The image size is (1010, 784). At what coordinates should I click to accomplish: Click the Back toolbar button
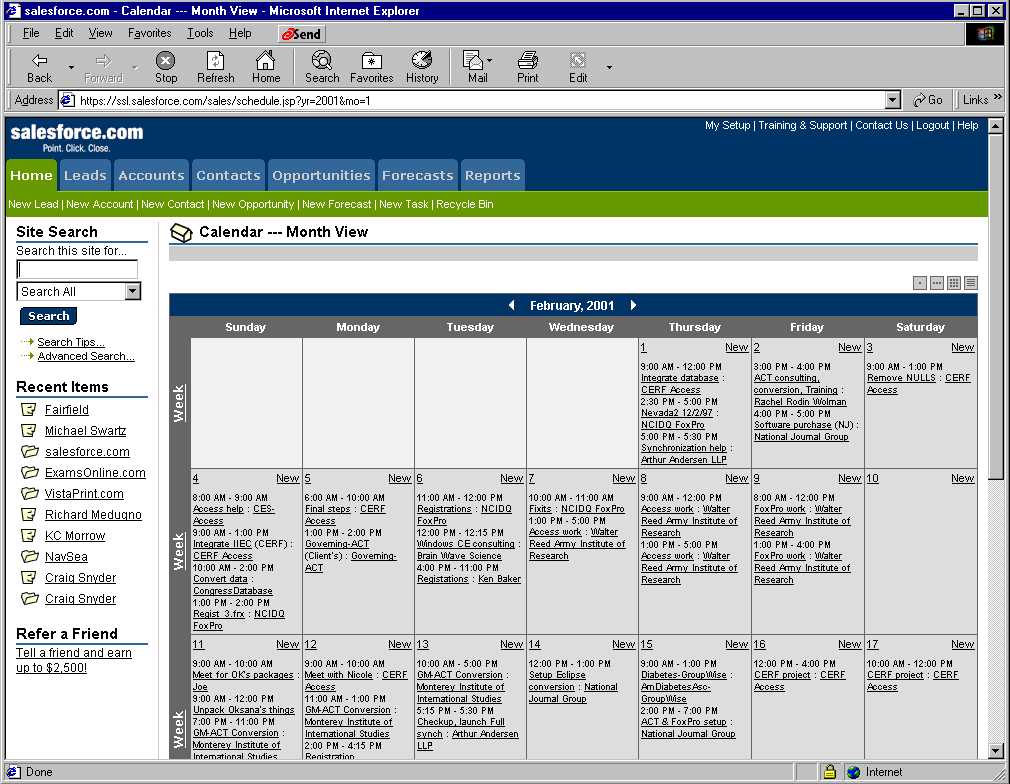[39, 67]
